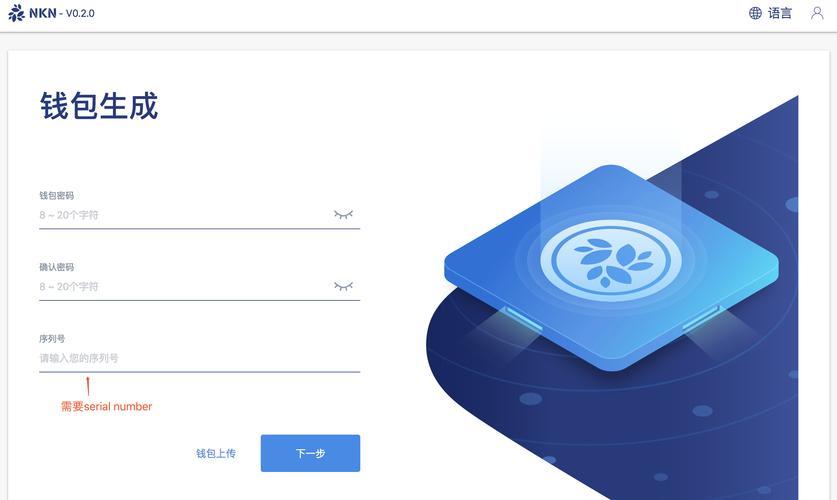
Task: Click the 序列号 field label
Action: click(x=52, y=338)
